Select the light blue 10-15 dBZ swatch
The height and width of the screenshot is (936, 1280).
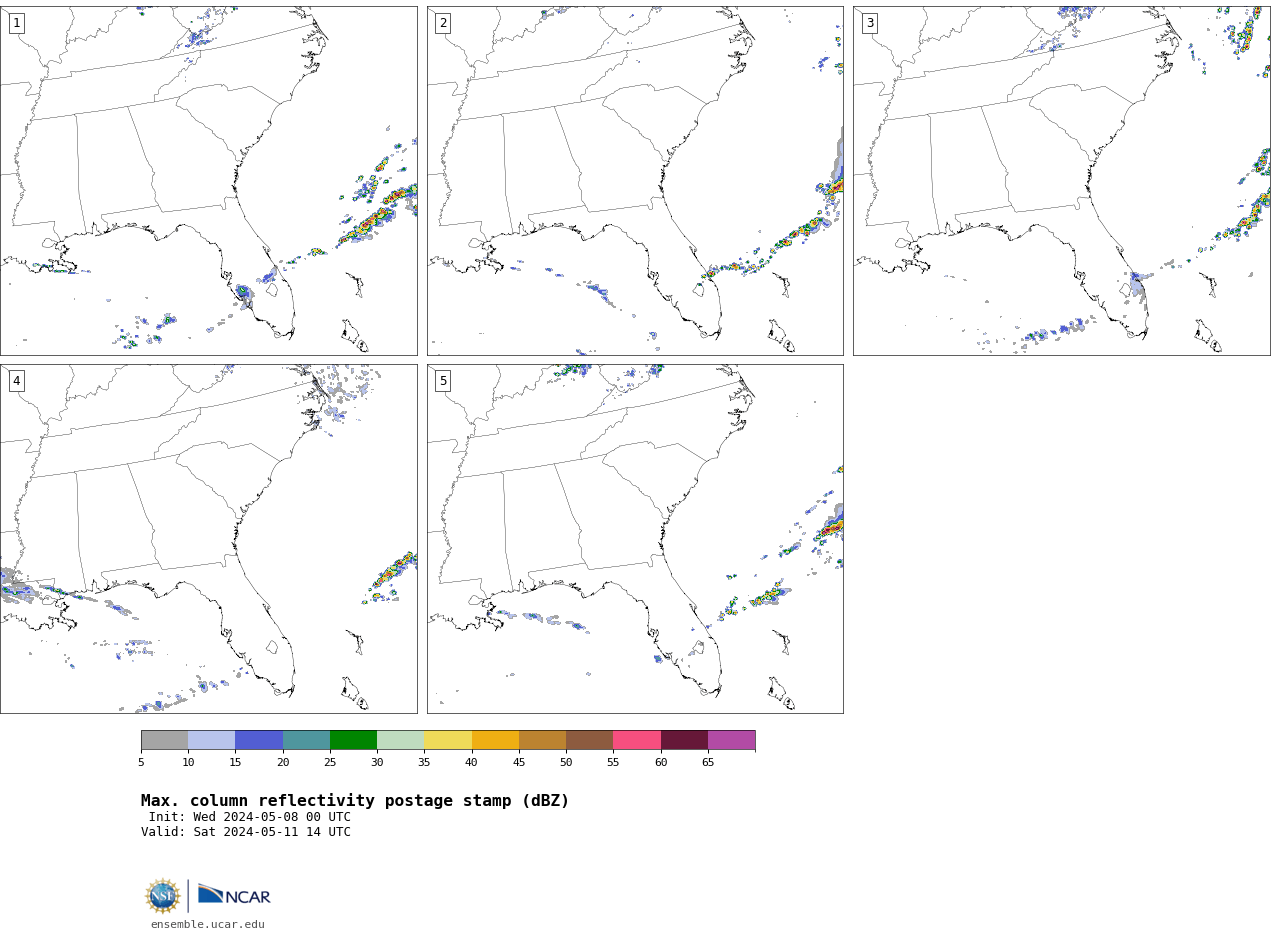coord(211,740)
